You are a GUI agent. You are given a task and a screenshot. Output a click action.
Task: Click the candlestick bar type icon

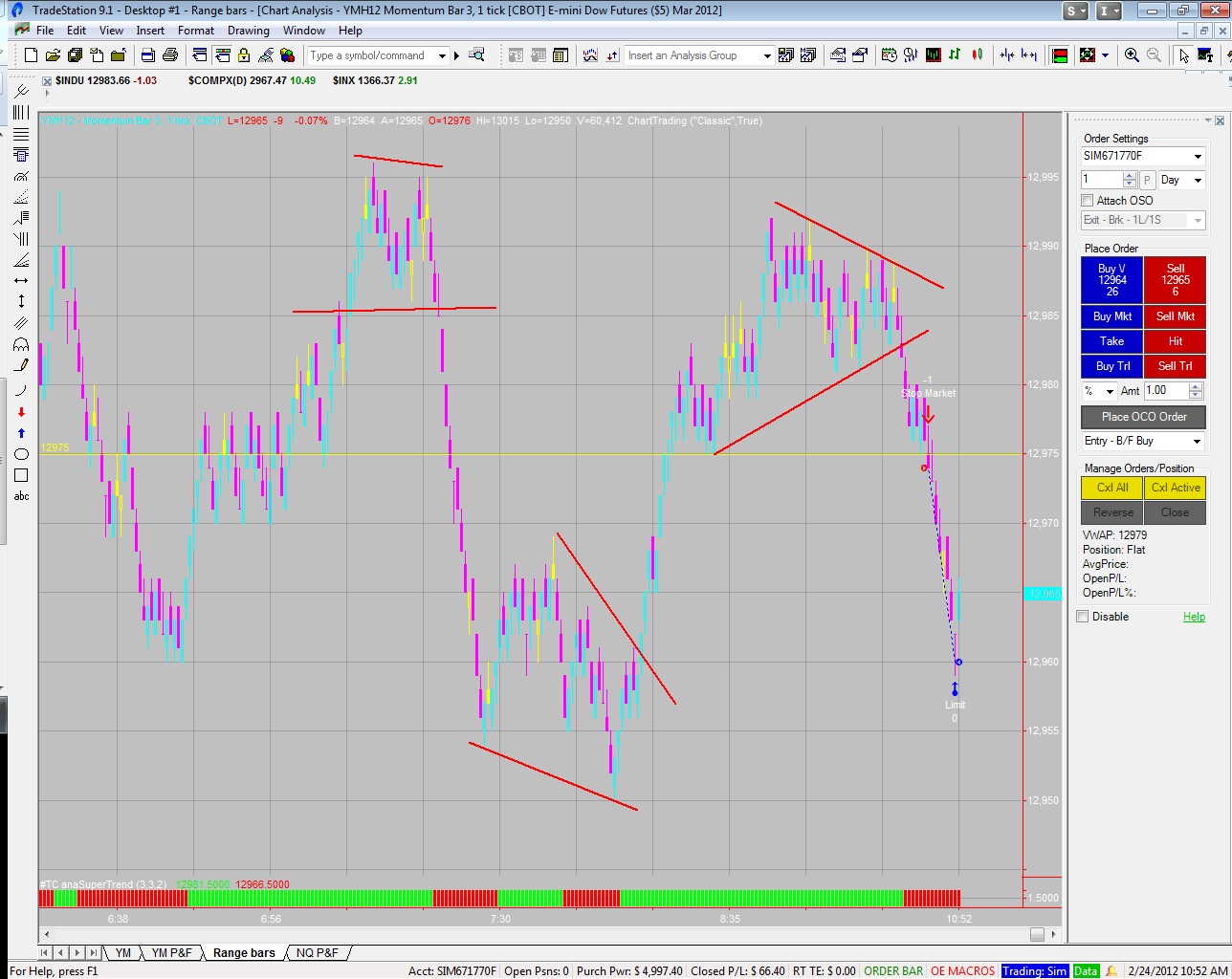[x=977, y=55]
